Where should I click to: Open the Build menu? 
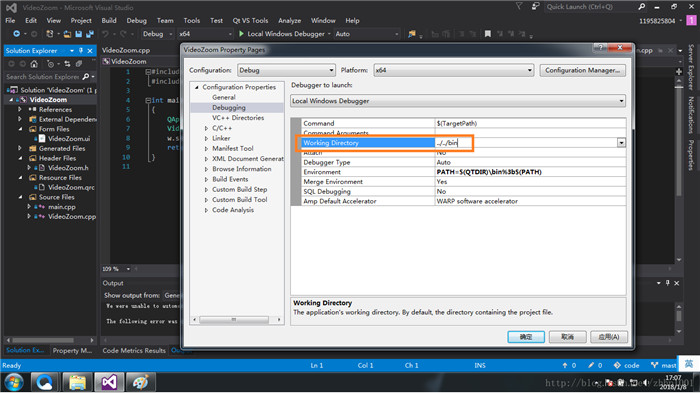(x=109, y=21)
